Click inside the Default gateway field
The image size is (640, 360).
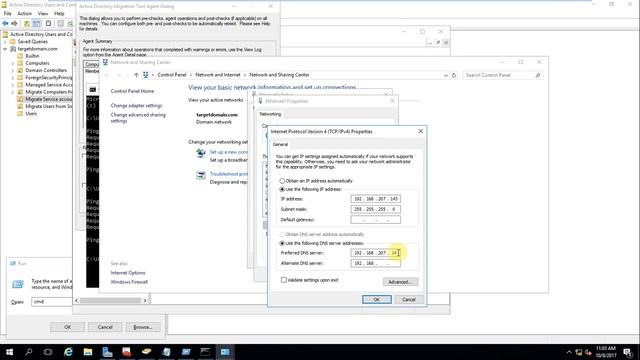click(x=376, y=220)
